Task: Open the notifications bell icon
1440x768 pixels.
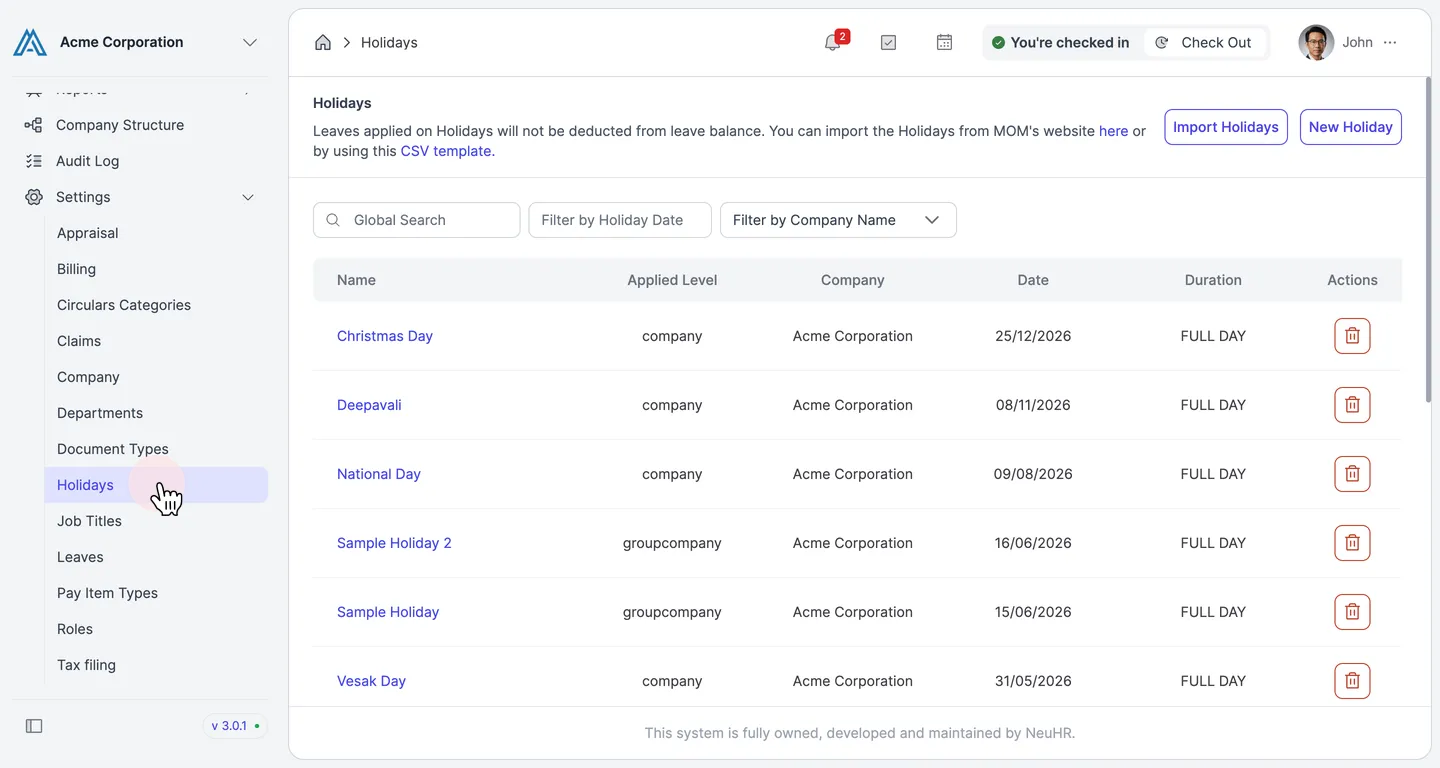Action: pos(832,42)
